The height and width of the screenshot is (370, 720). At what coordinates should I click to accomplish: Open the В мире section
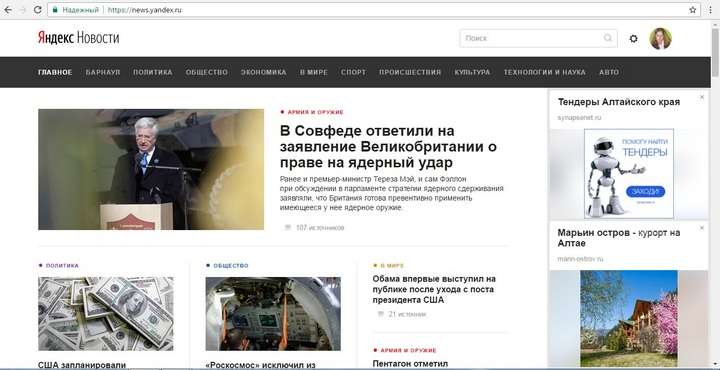click(x=314, y=73)
